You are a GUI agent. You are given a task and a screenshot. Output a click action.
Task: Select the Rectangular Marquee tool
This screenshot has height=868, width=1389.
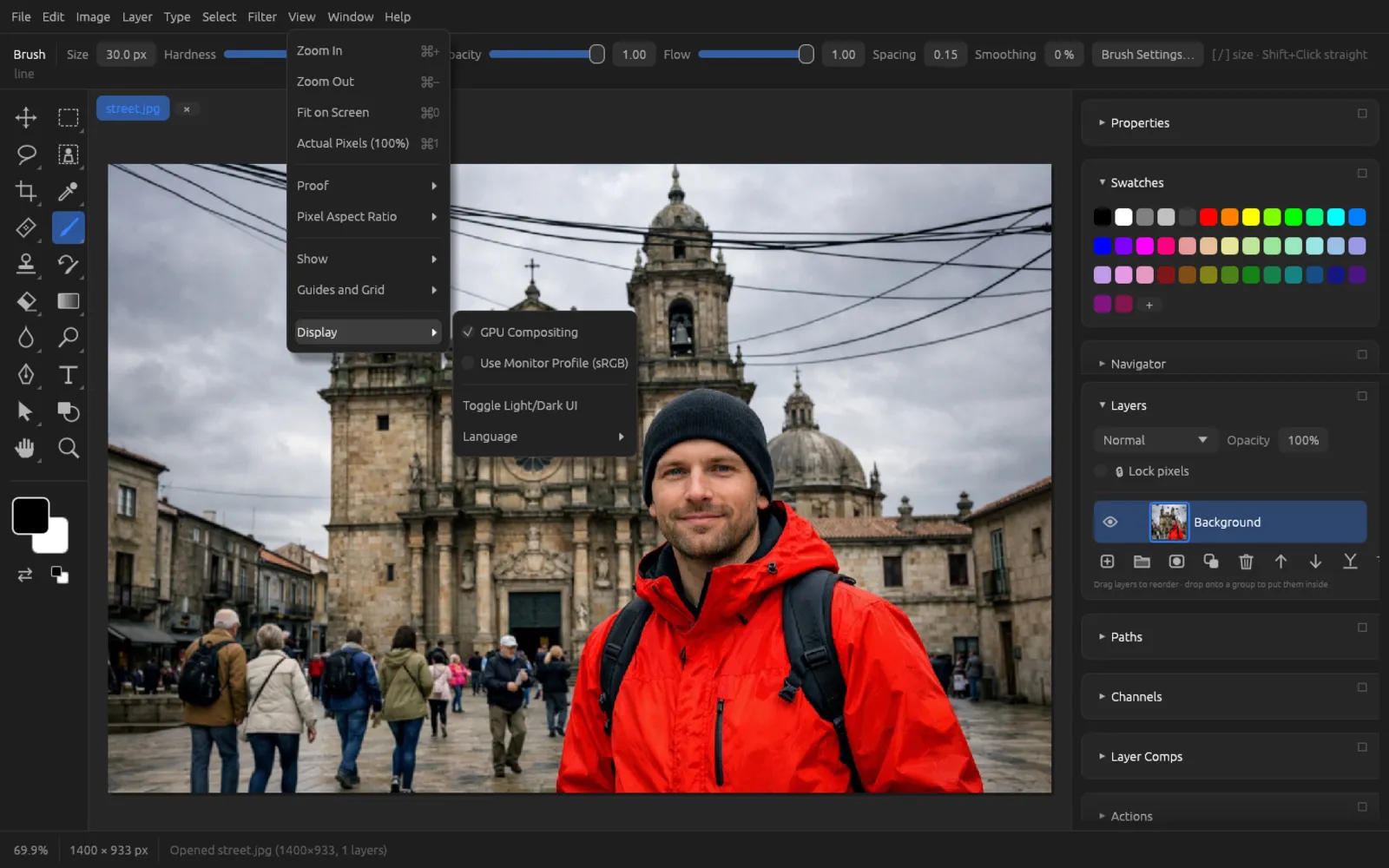(x=69, y=117)
